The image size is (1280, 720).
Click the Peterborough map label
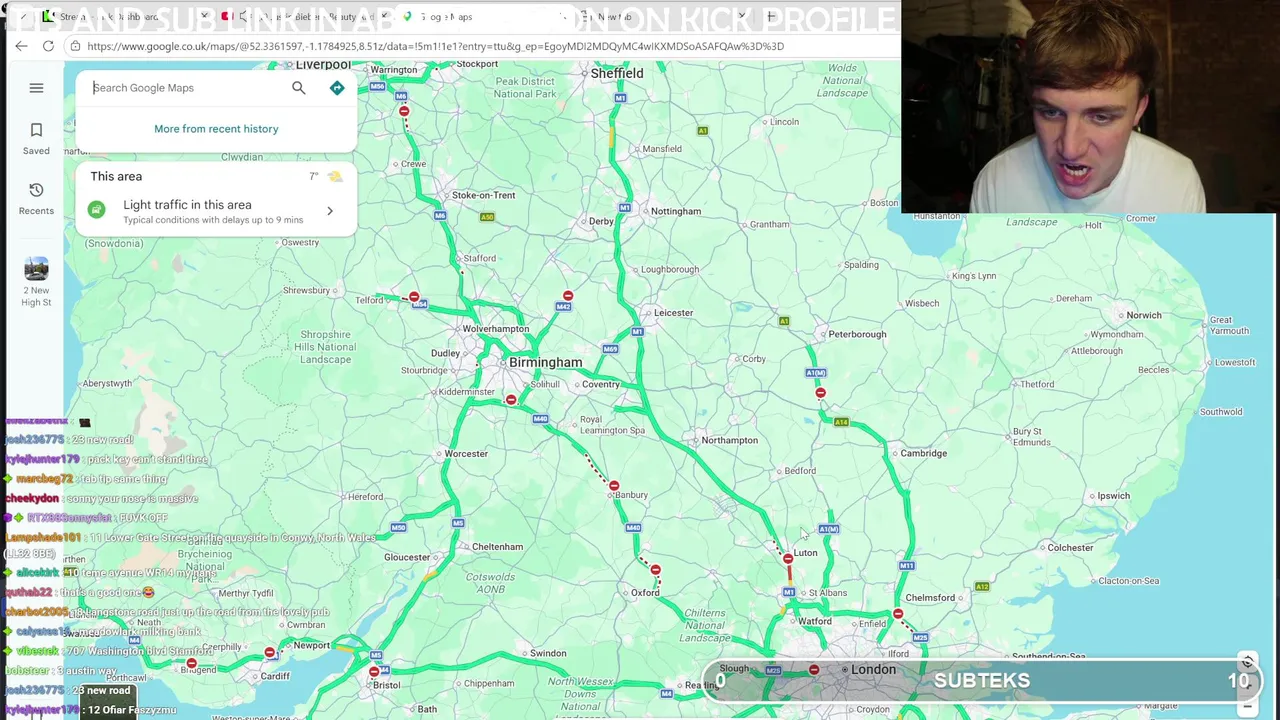(857, 334)
